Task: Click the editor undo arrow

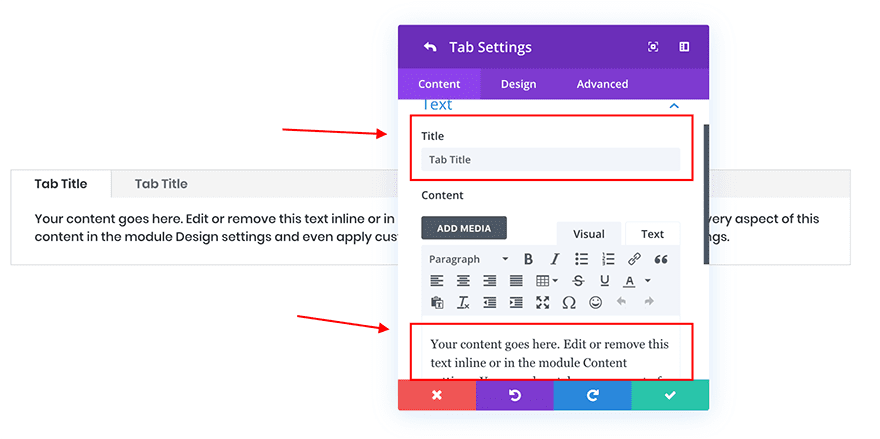Action: coord(621,302)
